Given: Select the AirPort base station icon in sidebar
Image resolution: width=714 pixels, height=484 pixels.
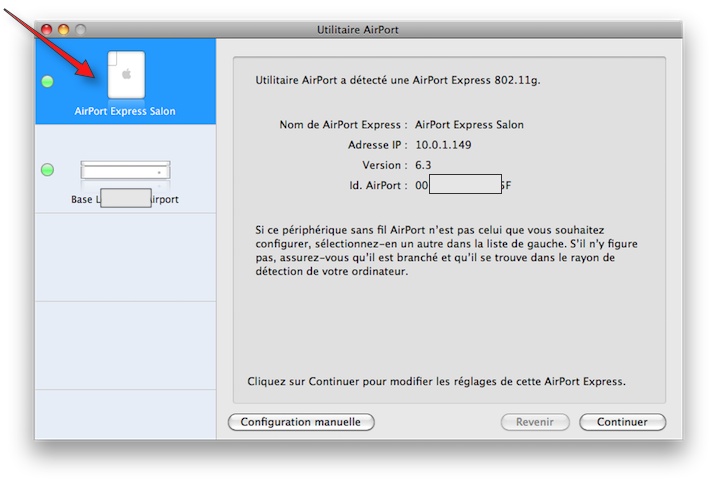Looking at the screenshot, I should 125,170.
